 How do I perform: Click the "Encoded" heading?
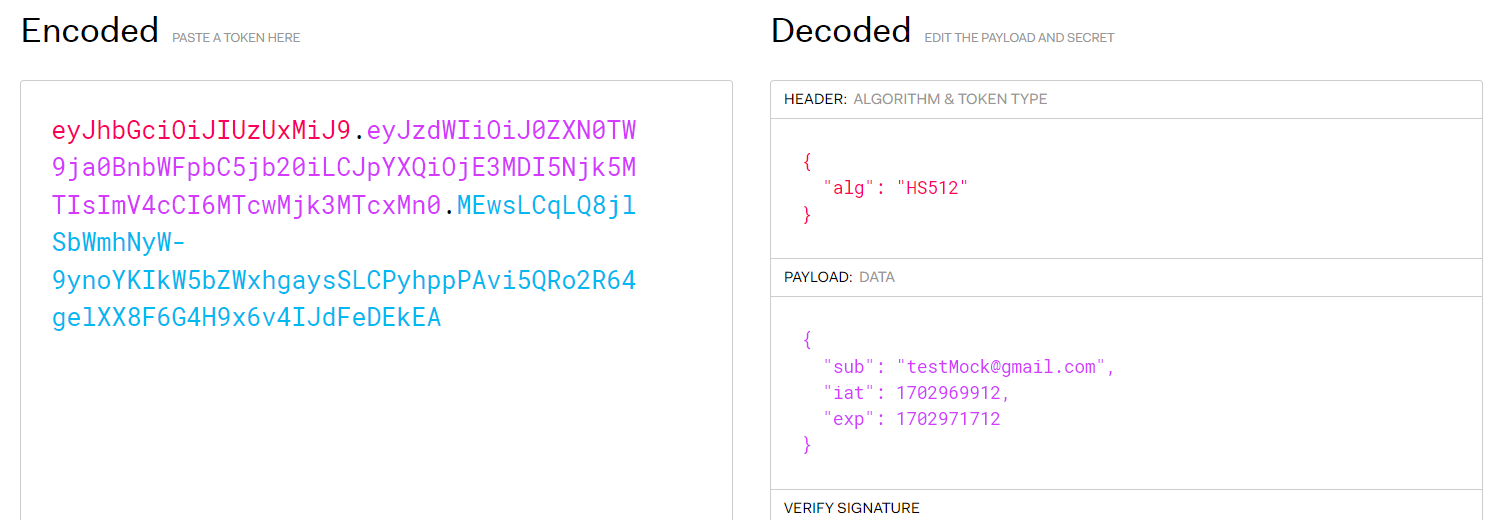tap(90, 31)
